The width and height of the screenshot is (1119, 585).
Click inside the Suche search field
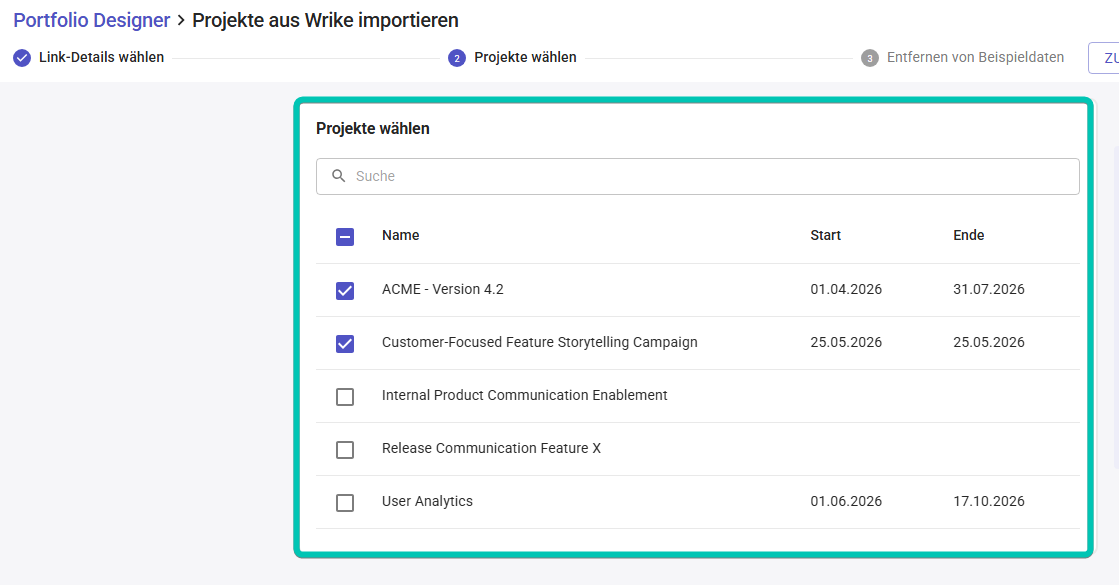coord(600,176)
